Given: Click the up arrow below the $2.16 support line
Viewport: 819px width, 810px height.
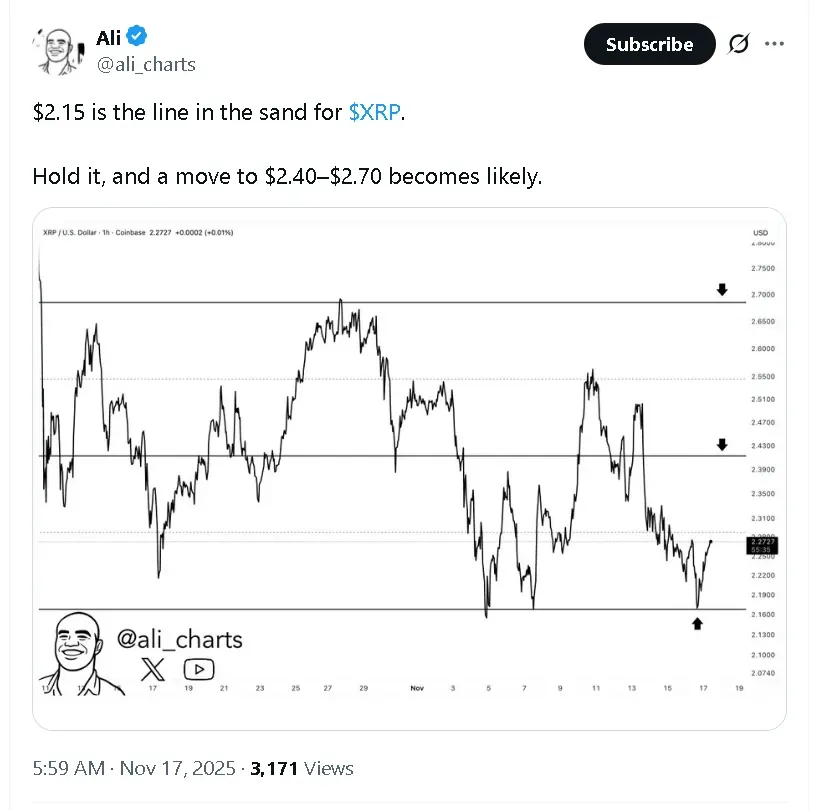Looking at the screenshot, I should (698, 624).
